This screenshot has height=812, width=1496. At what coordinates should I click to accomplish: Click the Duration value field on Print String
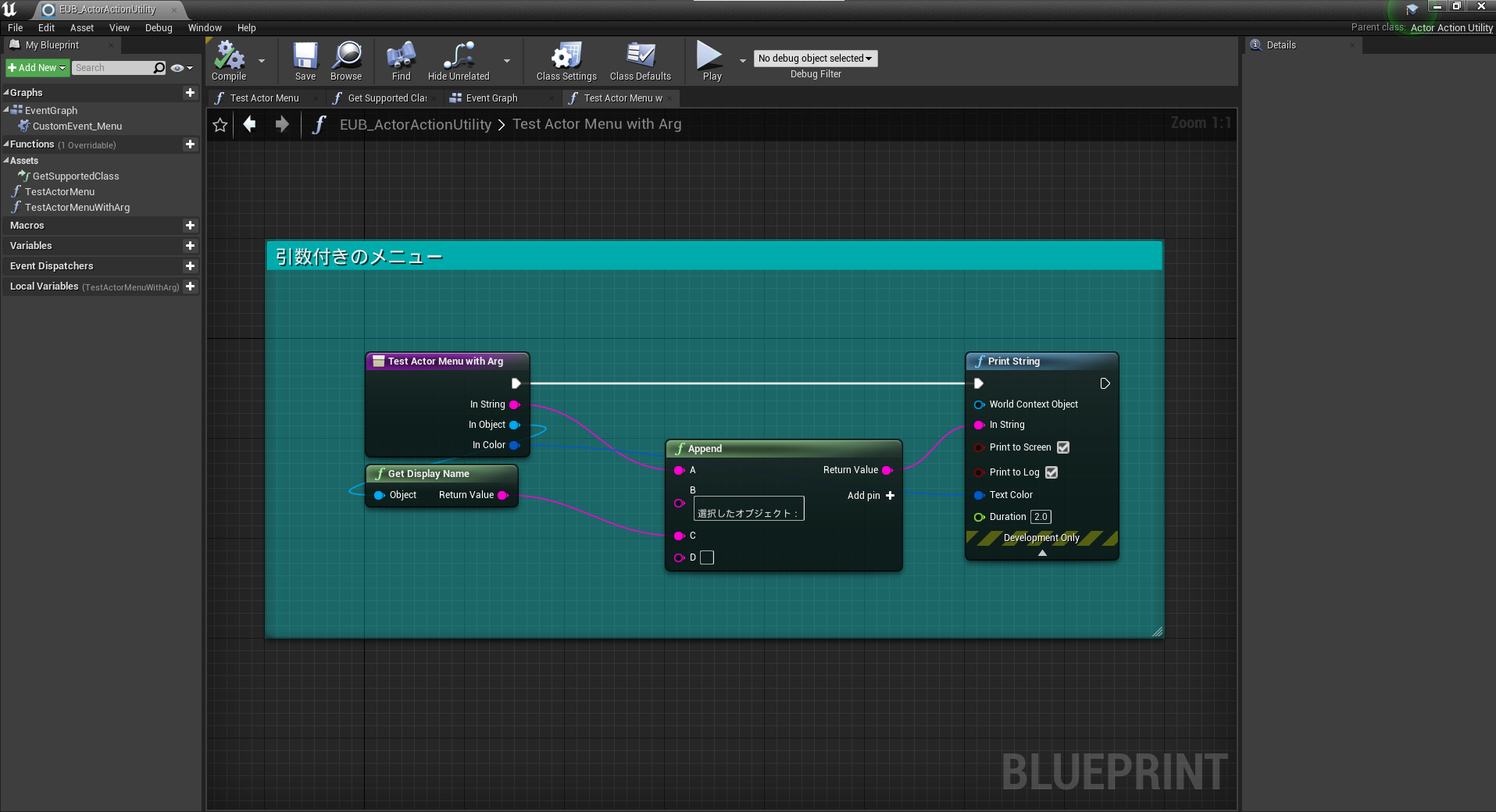click(x=1041, y=517)
